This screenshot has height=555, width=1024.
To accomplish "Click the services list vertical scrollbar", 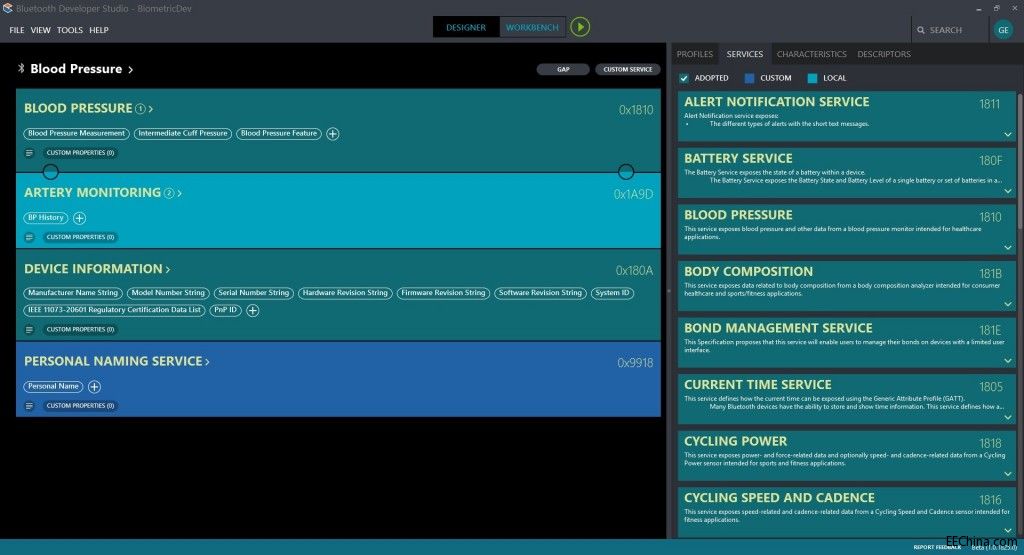I will (1020, 250).
